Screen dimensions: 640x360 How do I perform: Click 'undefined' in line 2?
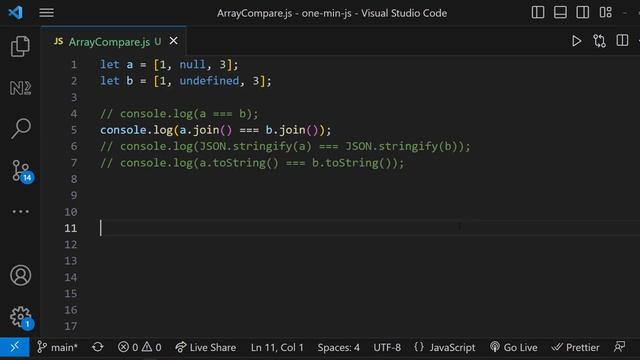[209, 81]
